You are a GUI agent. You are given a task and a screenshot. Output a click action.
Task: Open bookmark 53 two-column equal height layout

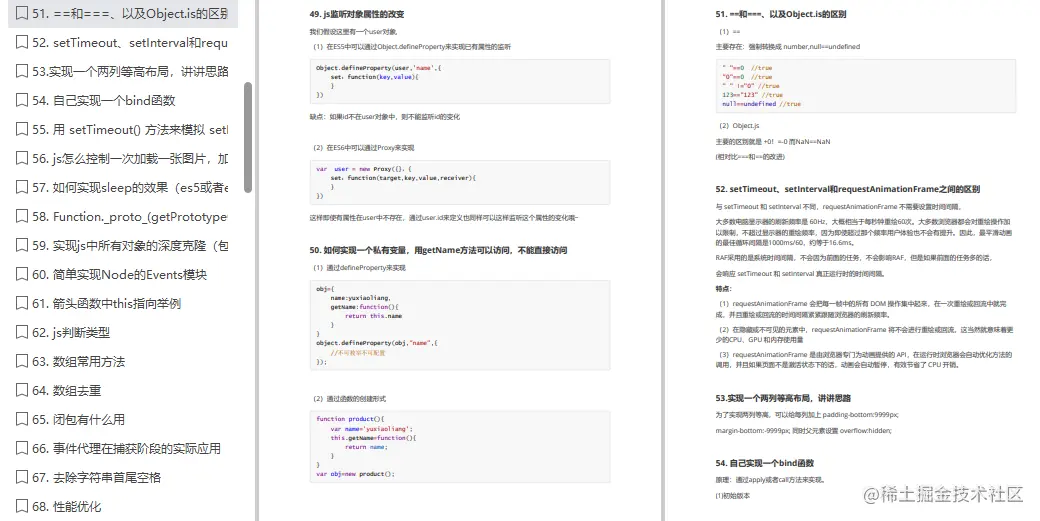pyautogui.click(x=130, y=72)
